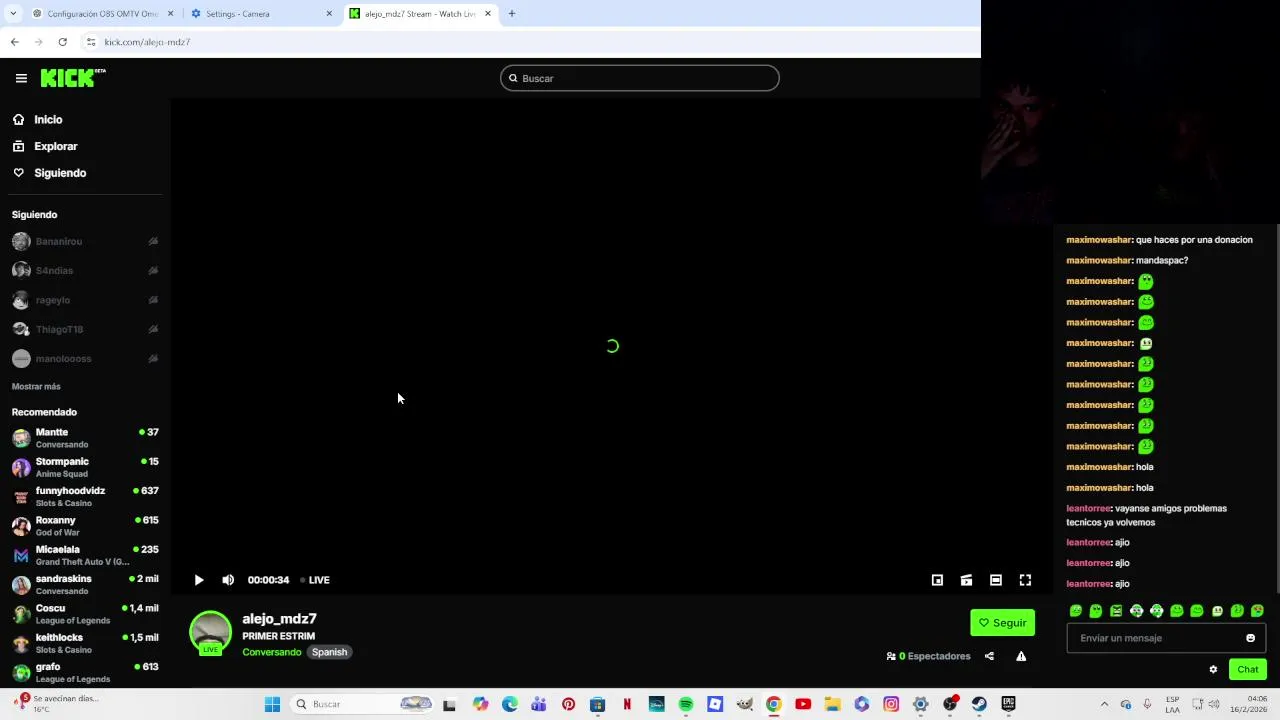Expand the list with Mostrar más
Screen dimensions: 1280x720
pos(36,386)
